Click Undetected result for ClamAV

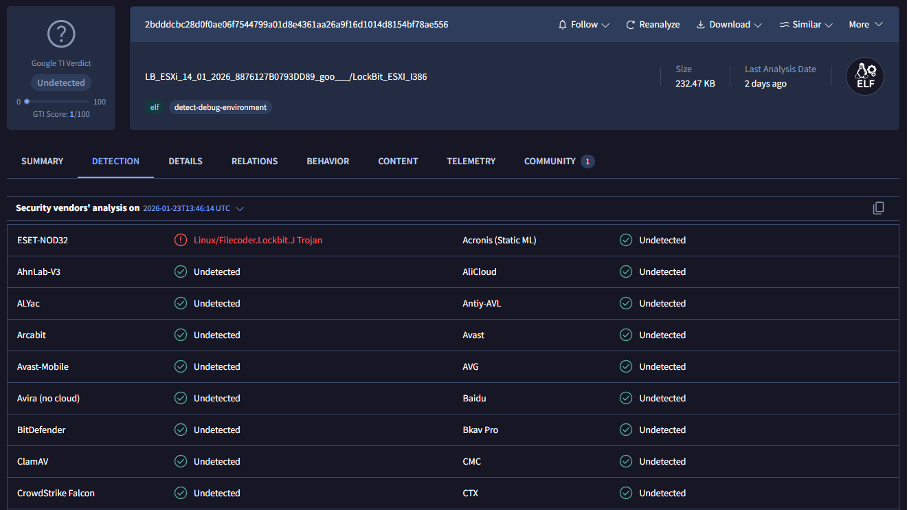pos(217,461)
